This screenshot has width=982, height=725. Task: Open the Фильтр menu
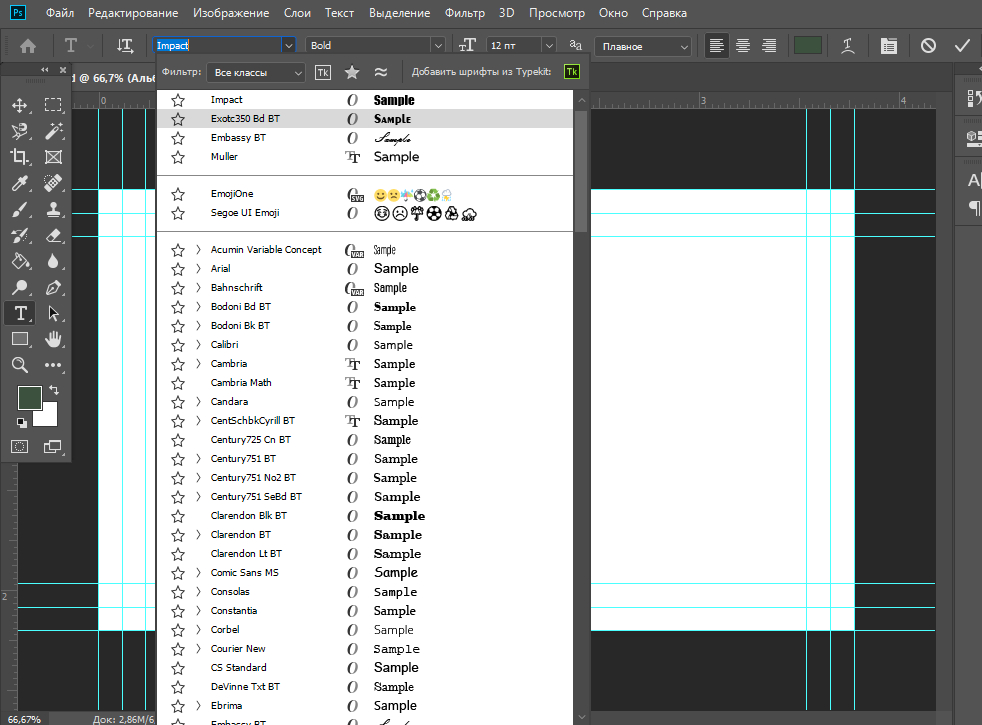pos(463,14)
